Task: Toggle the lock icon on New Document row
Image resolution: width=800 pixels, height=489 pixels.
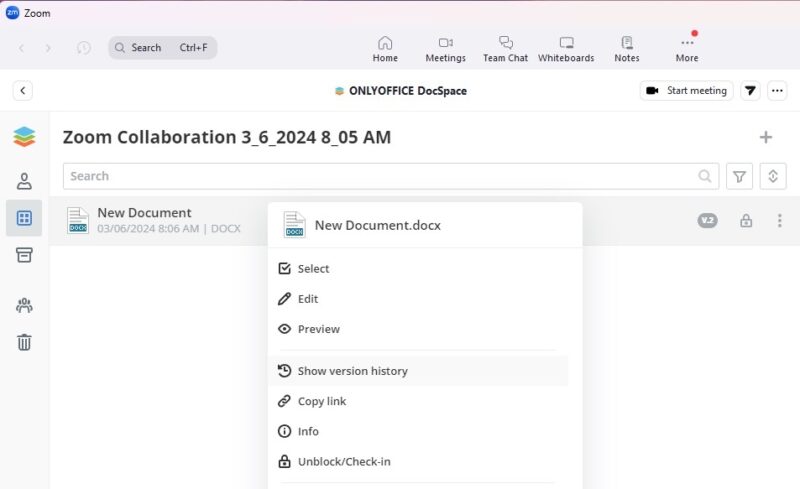Action: [x=746, y=221]
